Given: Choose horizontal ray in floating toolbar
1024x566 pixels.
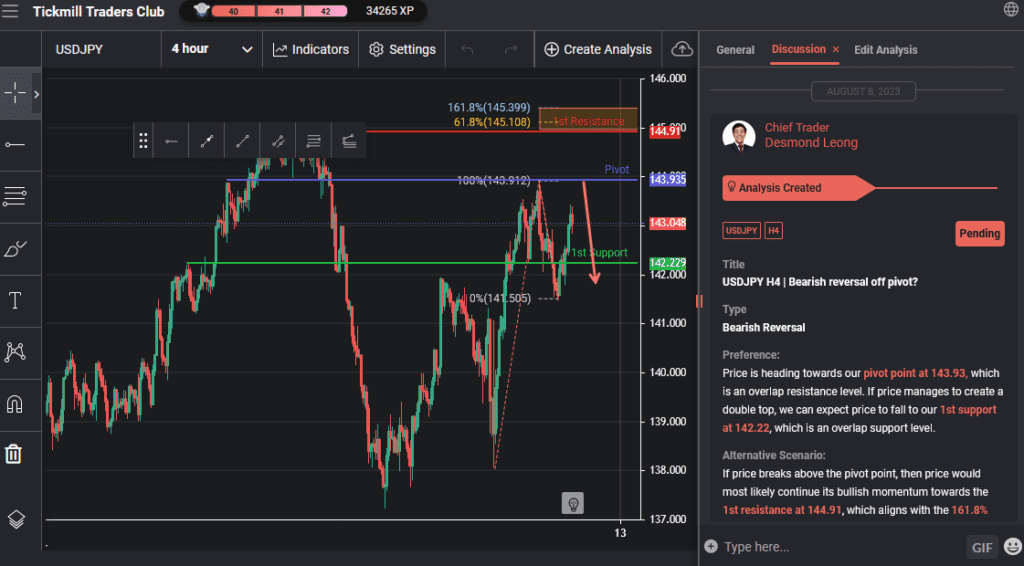Looking at the screenshot, I should 171,140.
